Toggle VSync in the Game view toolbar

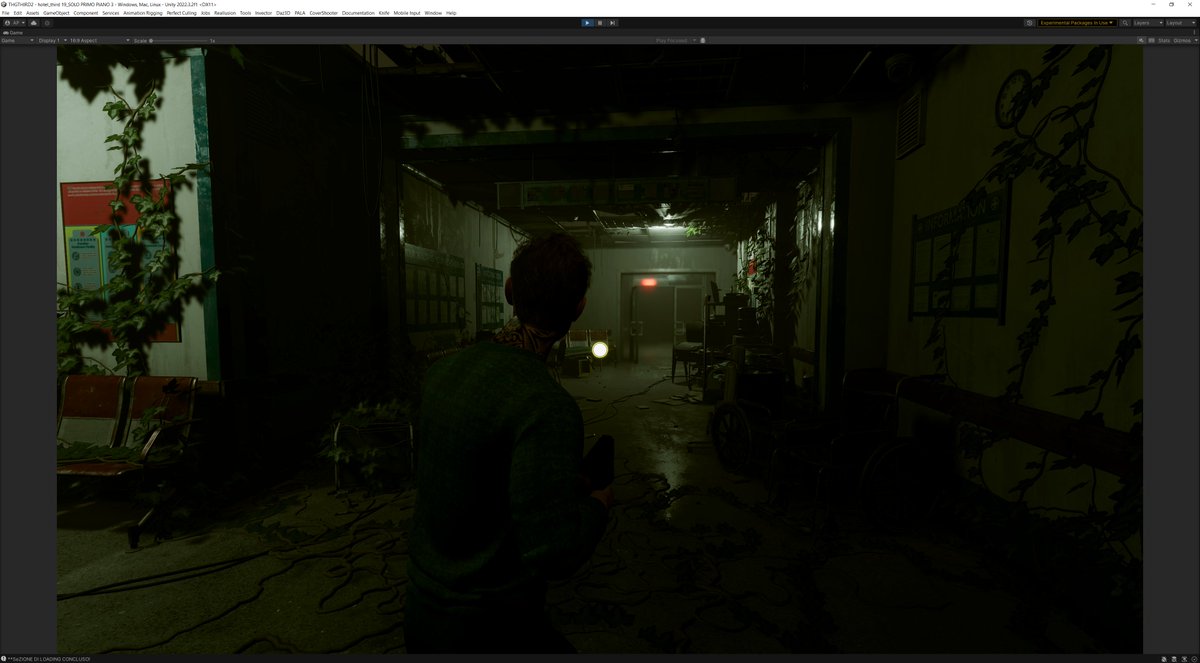pos(1152,40)
